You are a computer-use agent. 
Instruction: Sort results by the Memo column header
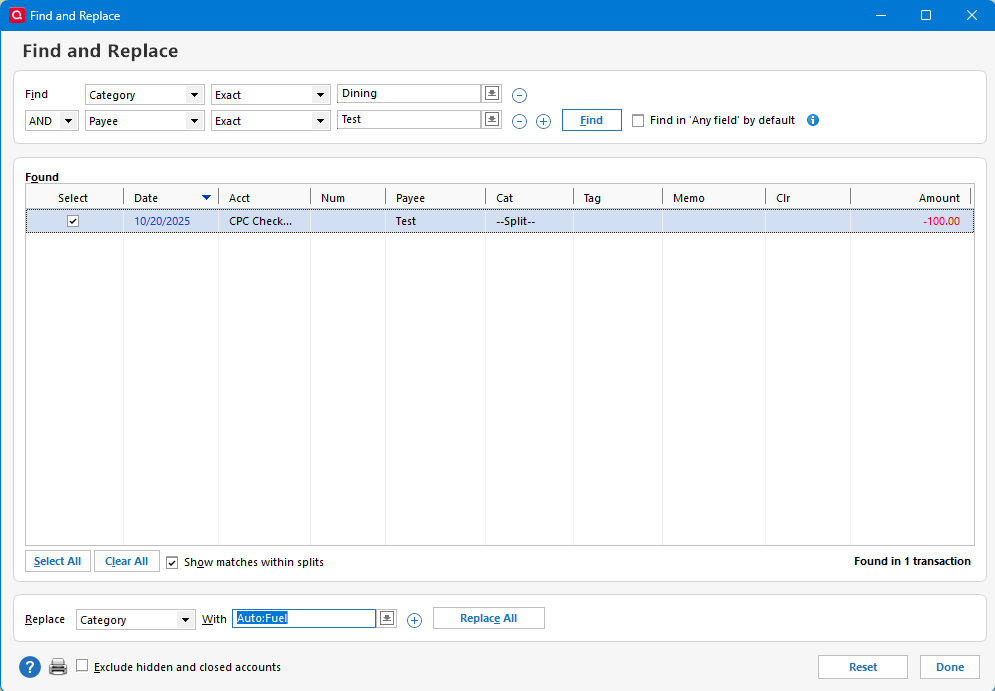(714, 198)
